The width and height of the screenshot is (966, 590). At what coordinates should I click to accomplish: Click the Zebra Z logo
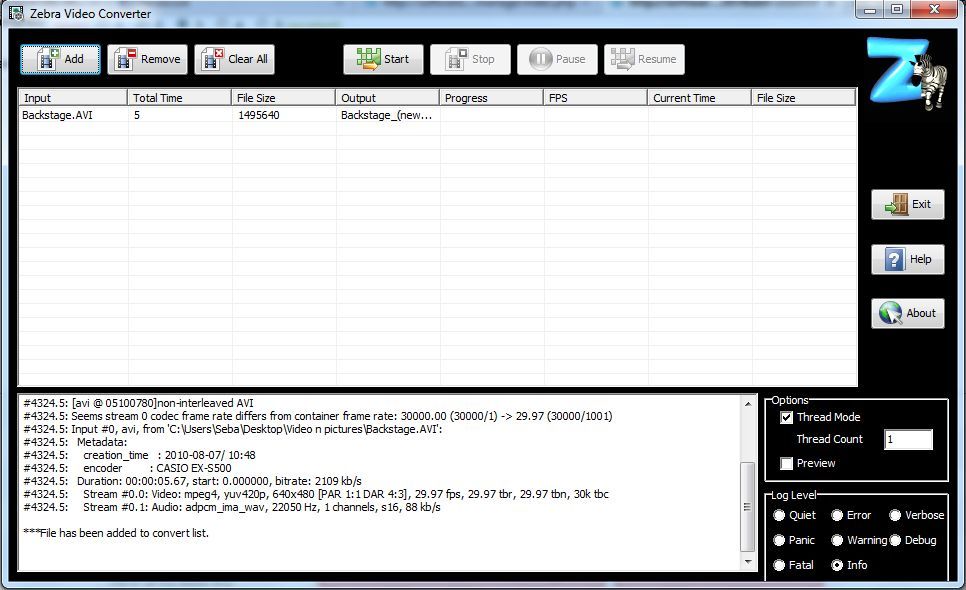(906, 74)
